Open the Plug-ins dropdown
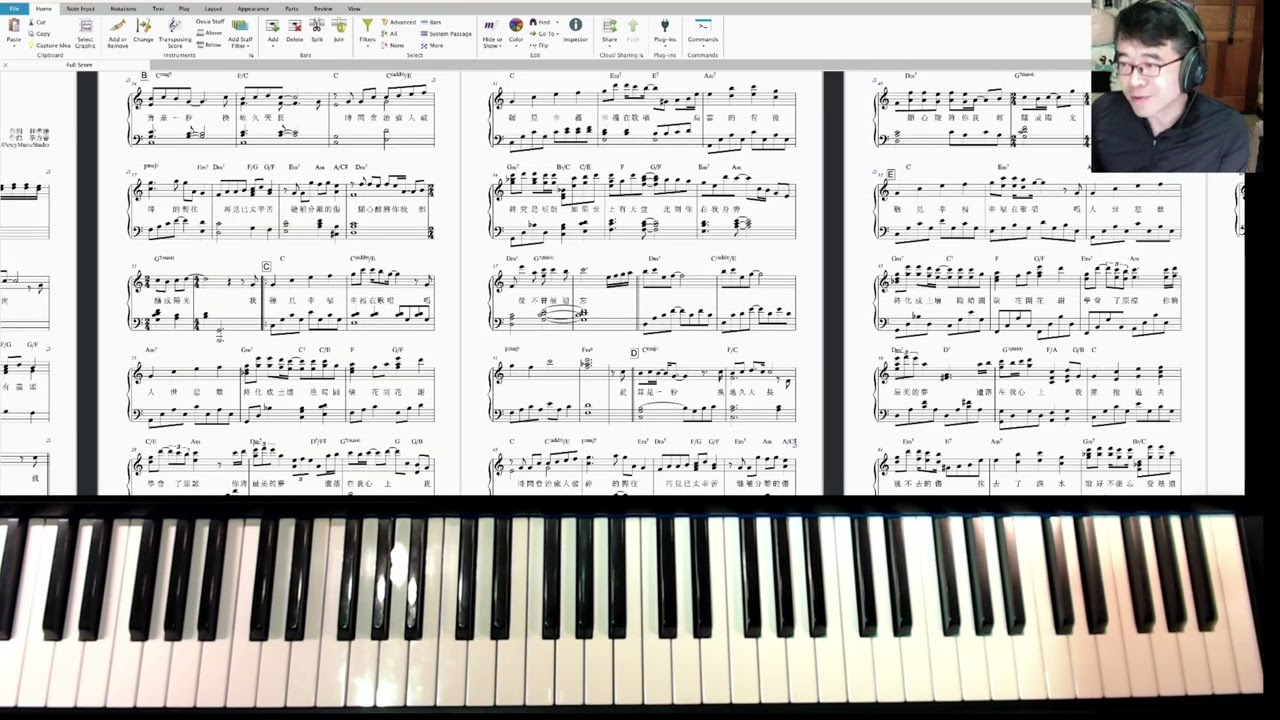This screenshot has height=720, width=1280. coord(665,32)
